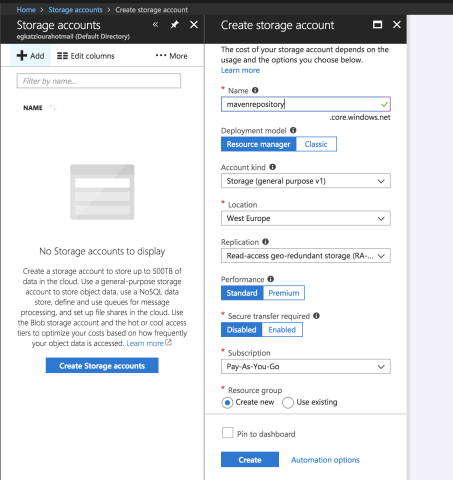Click the Name field containing mavenrepository
453x480 pixels.
tap(306, 104)
